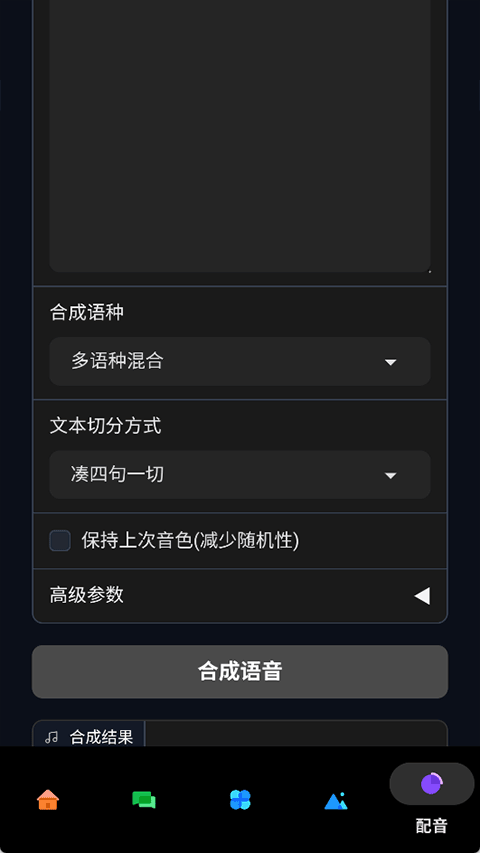Open the green chat bubbles icon
480x853 pixels.
click(144, 800)
